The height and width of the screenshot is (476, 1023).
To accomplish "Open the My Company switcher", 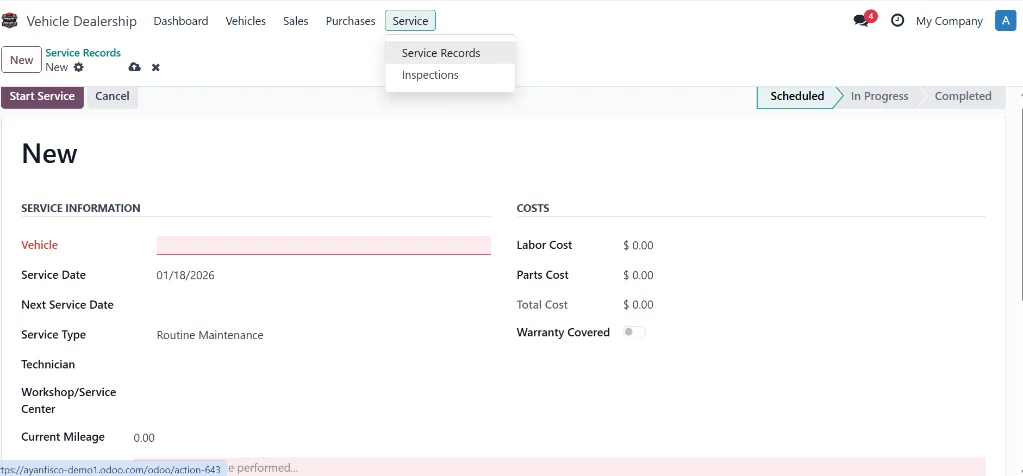I will (949, 21).
